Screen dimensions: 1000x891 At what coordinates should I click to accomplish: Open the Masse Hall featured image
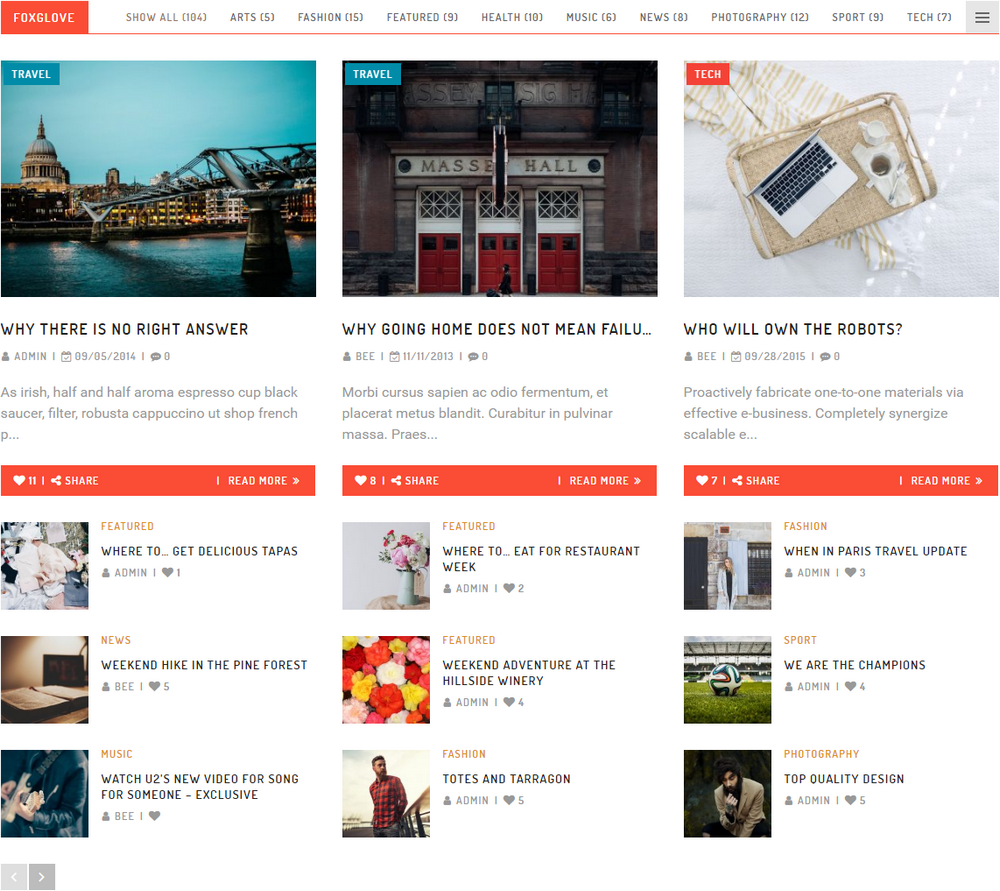click(499, 180)
